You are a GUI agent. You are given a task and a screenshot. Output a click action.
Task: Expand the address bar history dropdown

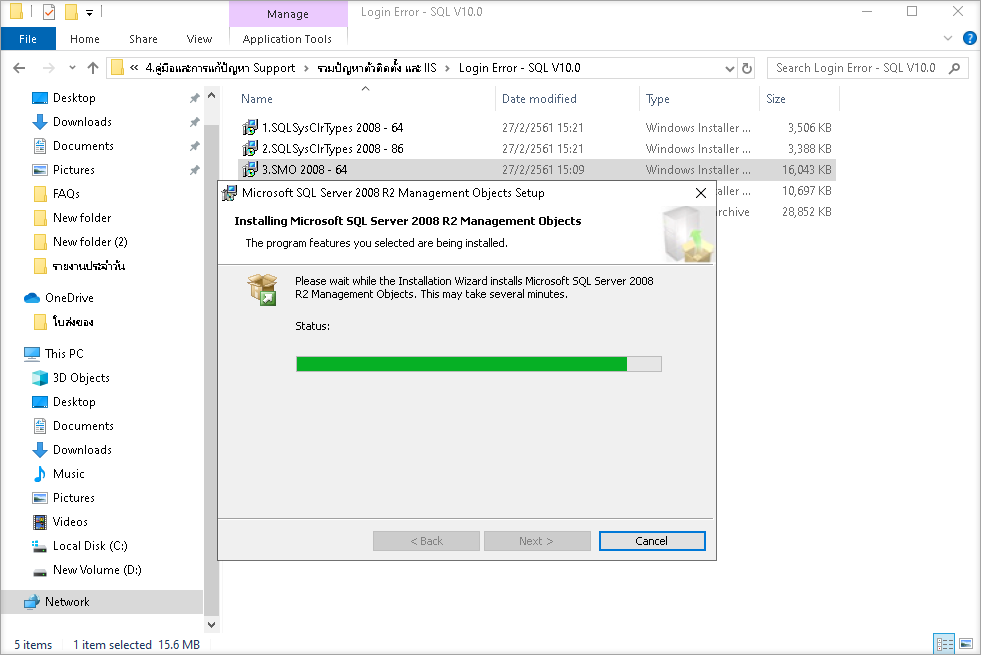(x=729, y=68)
